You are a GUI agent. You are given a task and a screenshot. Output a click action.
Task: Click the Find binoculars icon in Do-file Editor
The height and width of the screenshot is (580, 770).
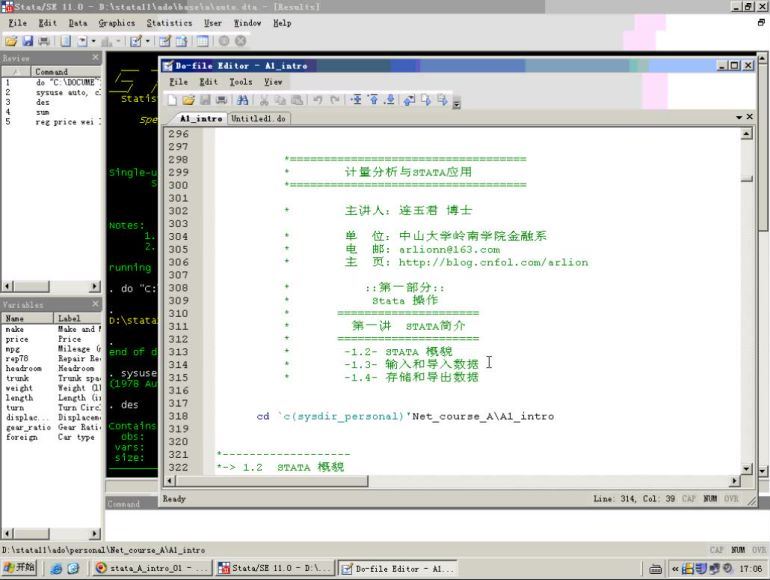[x=242, y=100]
